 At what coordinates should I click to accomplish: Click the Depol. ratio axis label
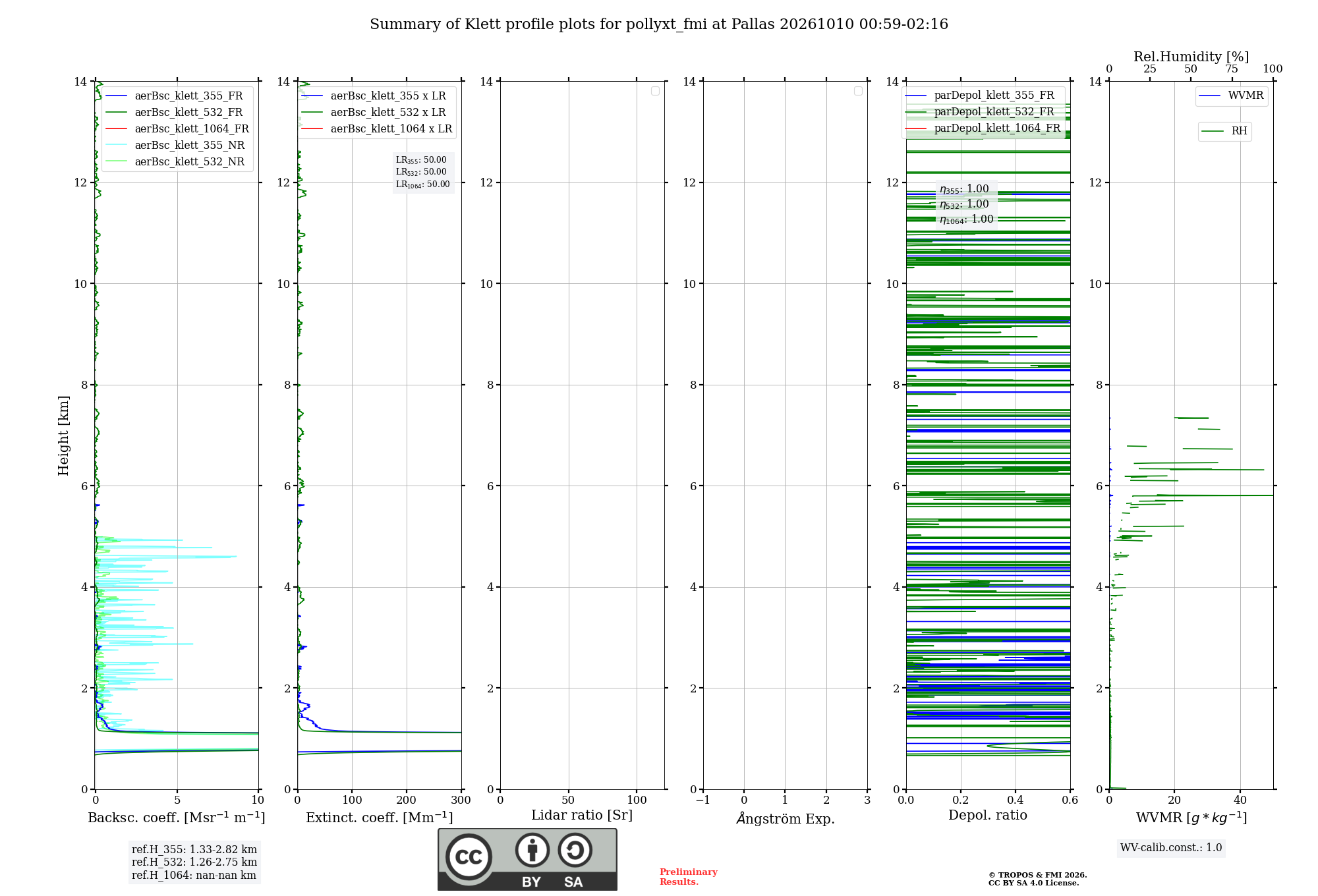988,815
